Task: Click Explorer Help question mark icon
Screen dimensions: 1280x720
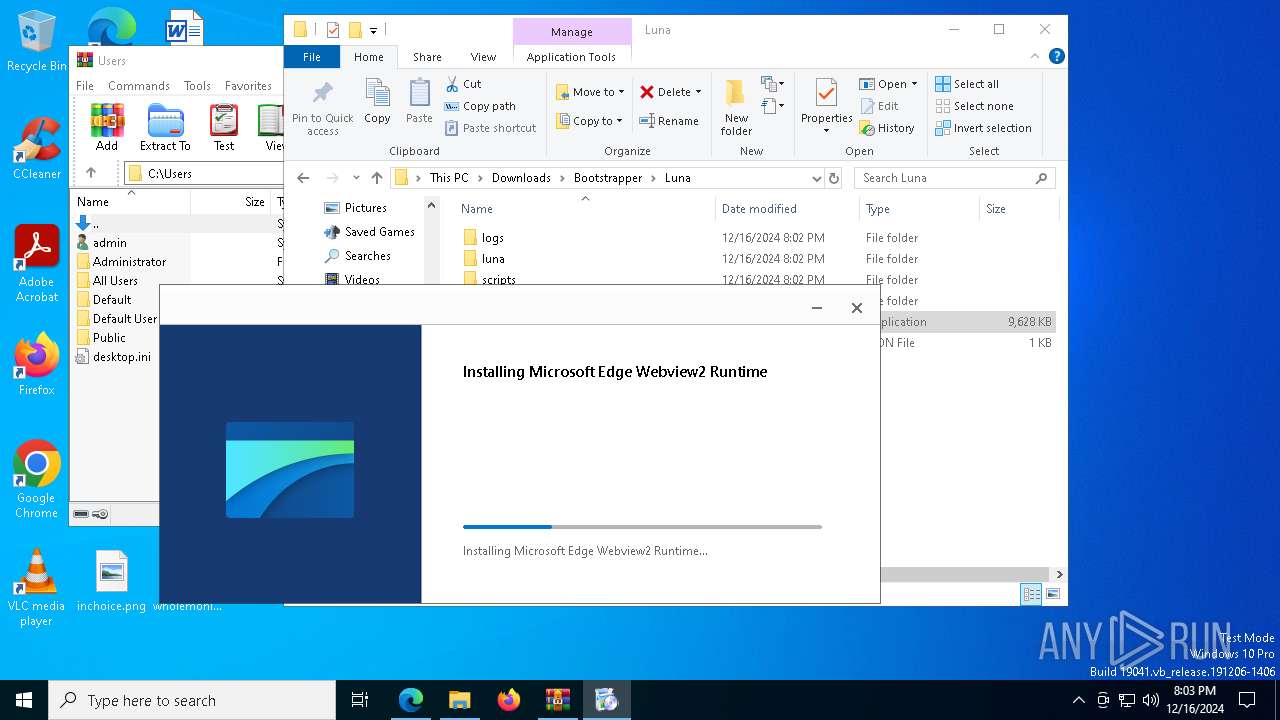Action: point(1057,57)
